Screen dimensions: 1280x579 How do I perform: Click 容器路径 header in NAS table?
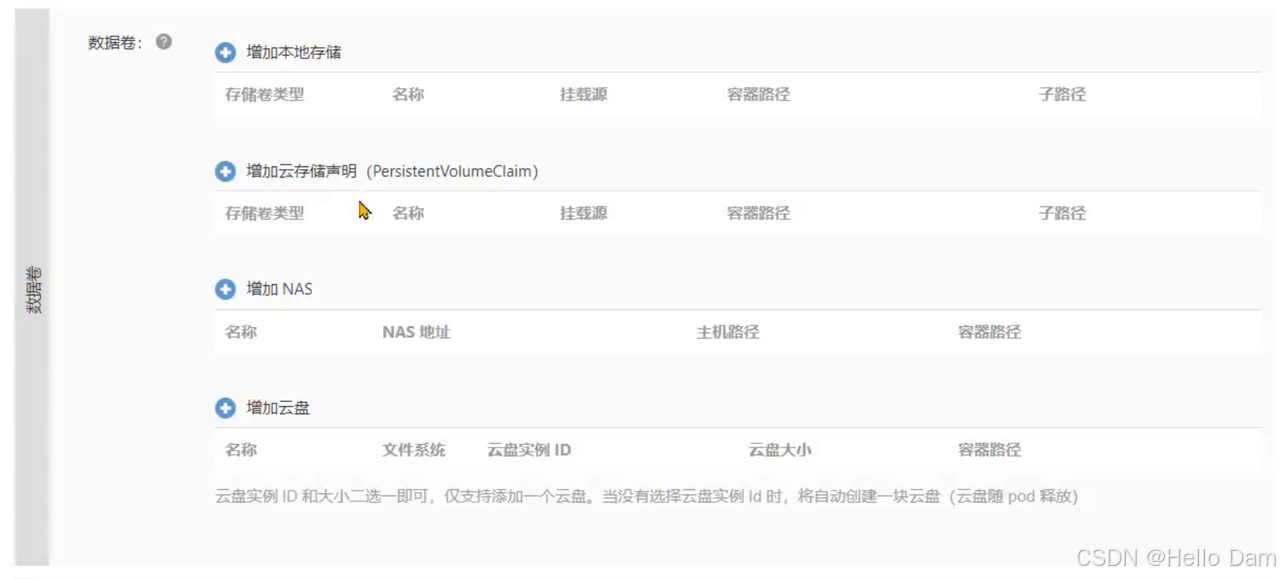pyautogui.click(x=989, y=332)
